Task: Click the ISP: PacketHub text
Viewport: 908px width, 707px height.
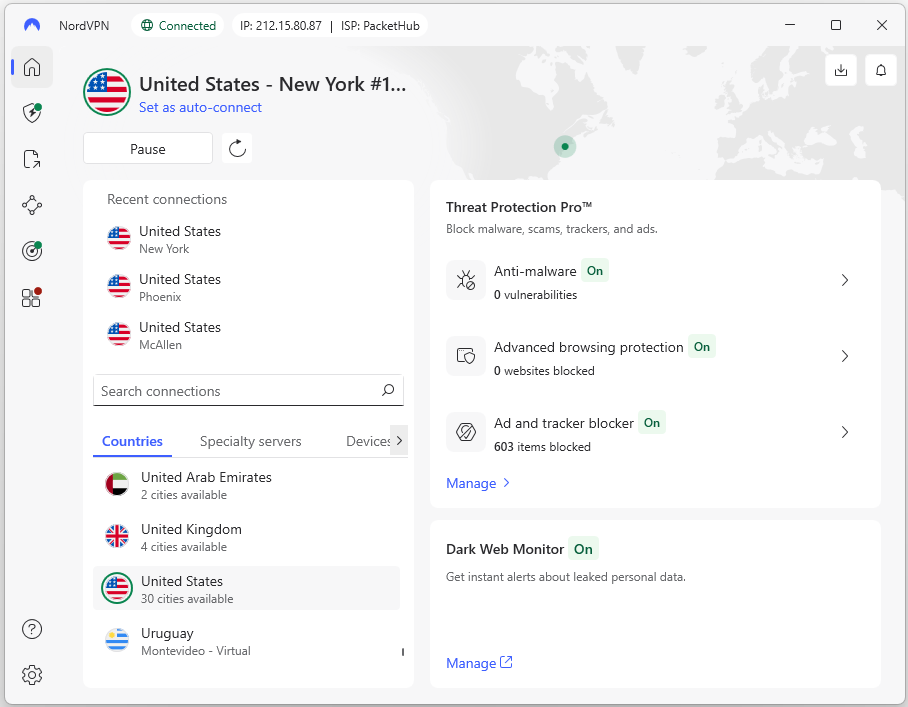Action: click(x=380, y=25)
